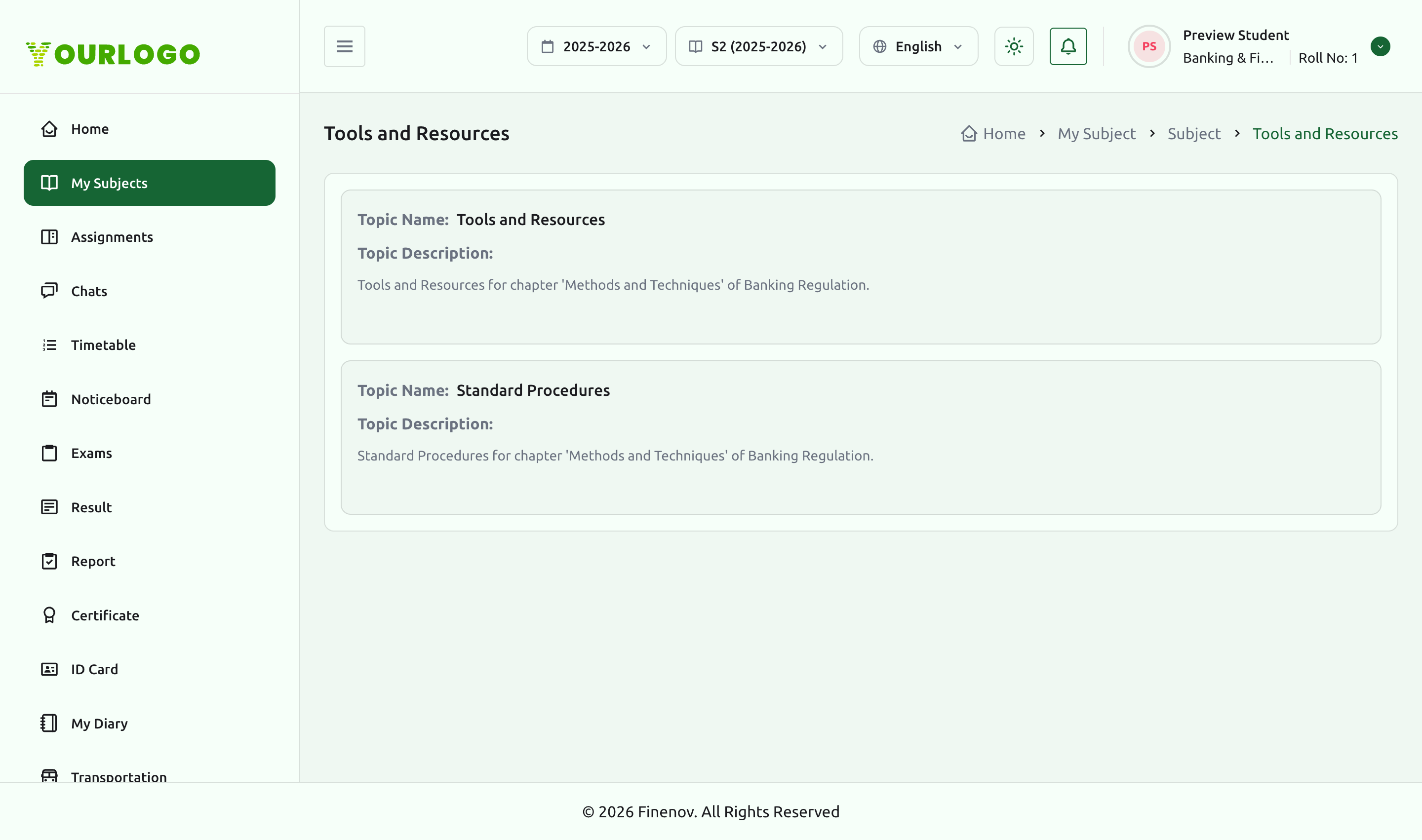Click the My Diary notebook icon
Screen dimensions: 1422x840
click(49, 724)
